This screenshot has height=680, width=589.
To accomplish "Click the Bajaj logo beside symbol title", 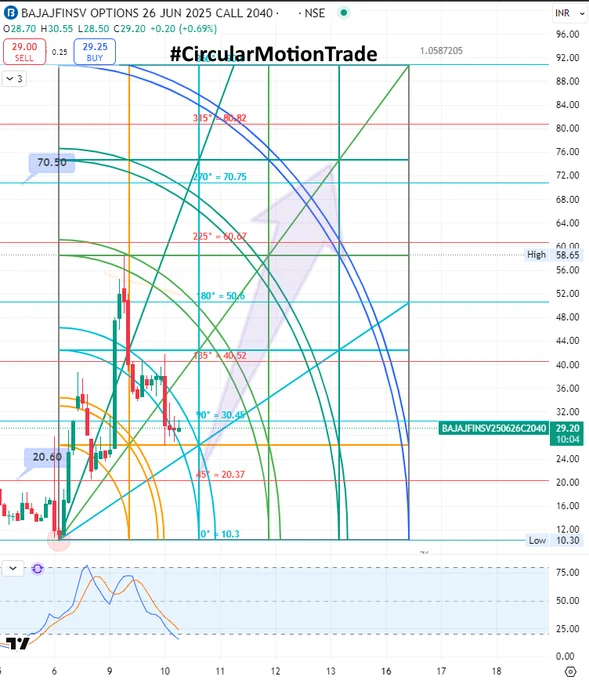I will click(10, 13).
